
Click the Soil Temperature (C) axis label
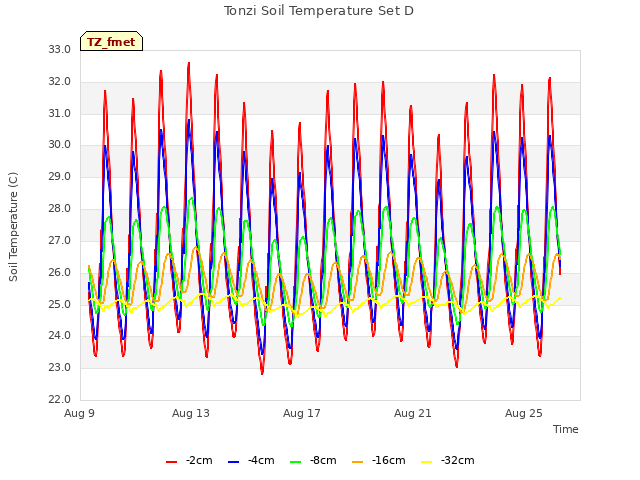coord(13,227)
